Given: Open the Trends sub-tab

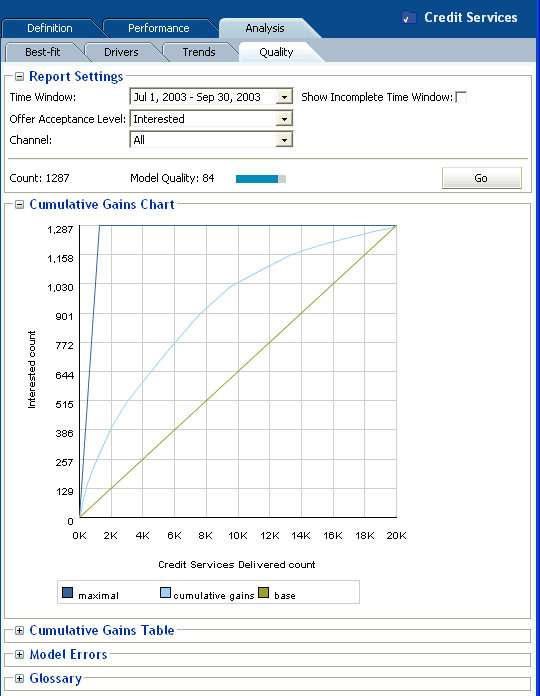Looking at the screenshot, I should 199,52.
